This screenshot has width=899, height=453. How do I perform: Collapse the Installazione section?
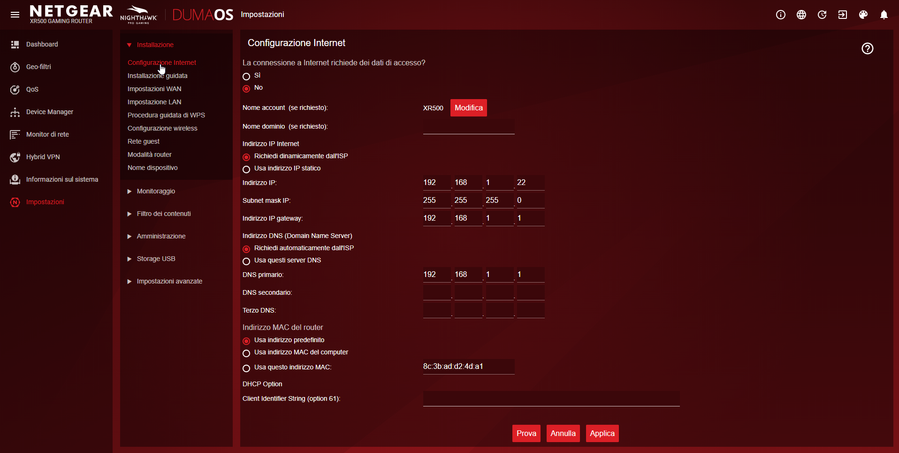[x=154, y=45]
